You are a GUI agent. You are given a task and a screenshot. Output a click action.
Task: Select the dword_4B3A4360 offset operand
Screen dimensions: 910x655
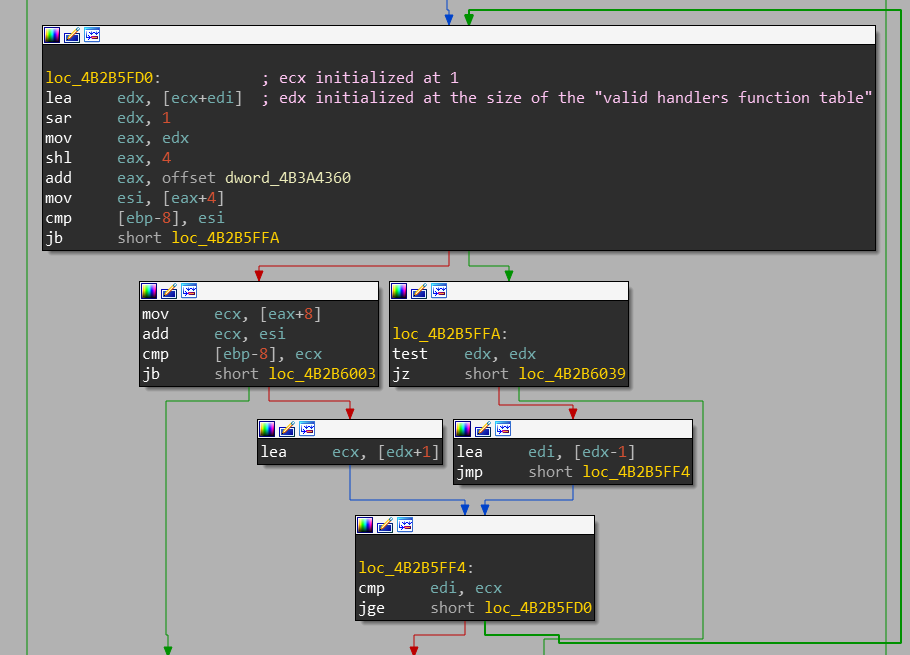(288, 178)
